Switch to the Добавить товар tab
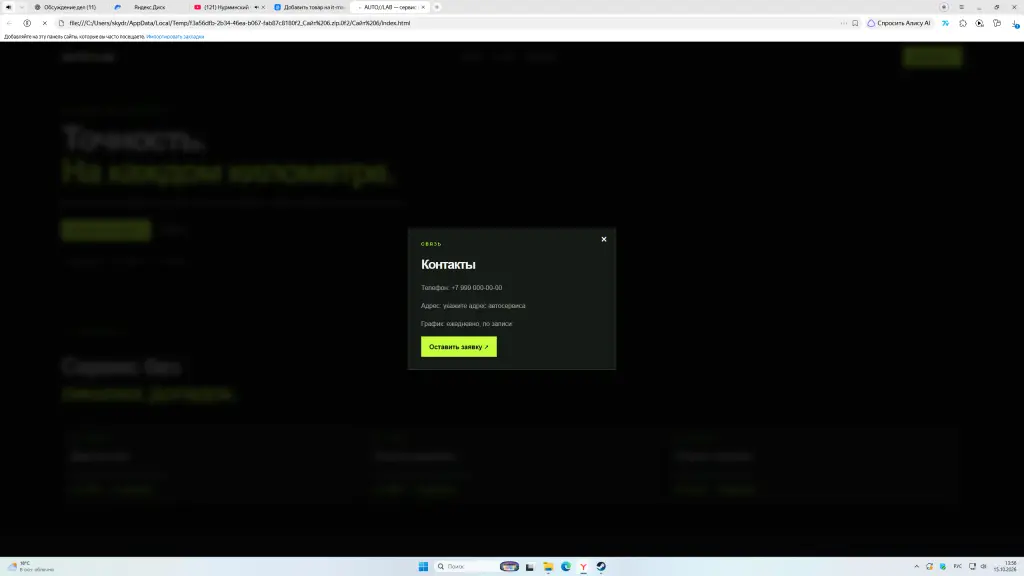 pyautogui.click(x=310, y=7)
